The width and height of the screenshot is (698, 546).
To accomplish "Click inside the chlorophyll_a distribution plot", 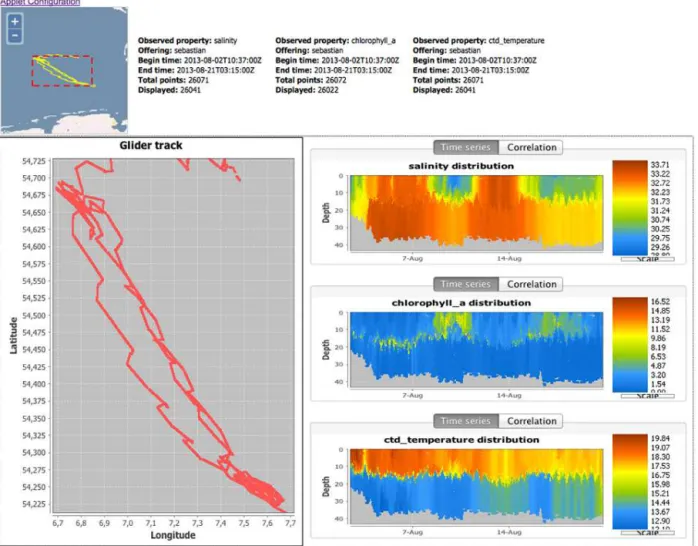I will coord(476,351).
